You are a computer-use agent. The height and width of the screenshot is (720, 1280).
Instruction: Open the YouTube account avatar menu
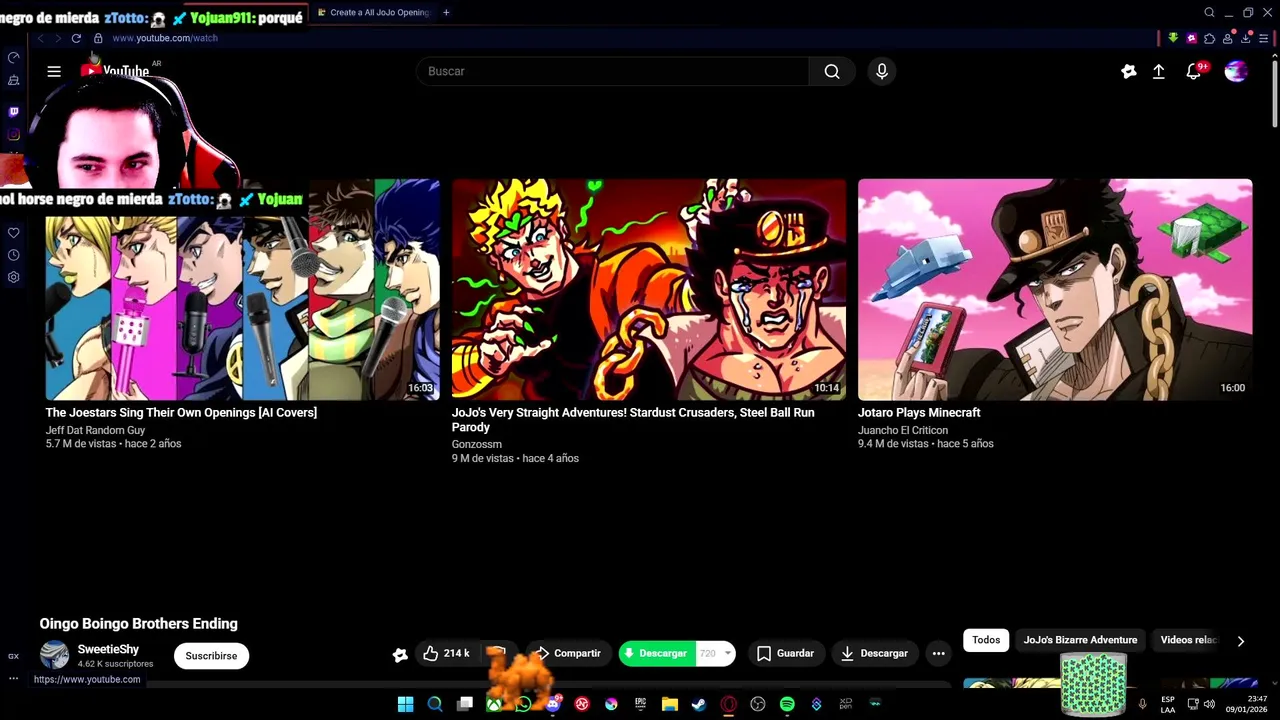pos(1236,71)
